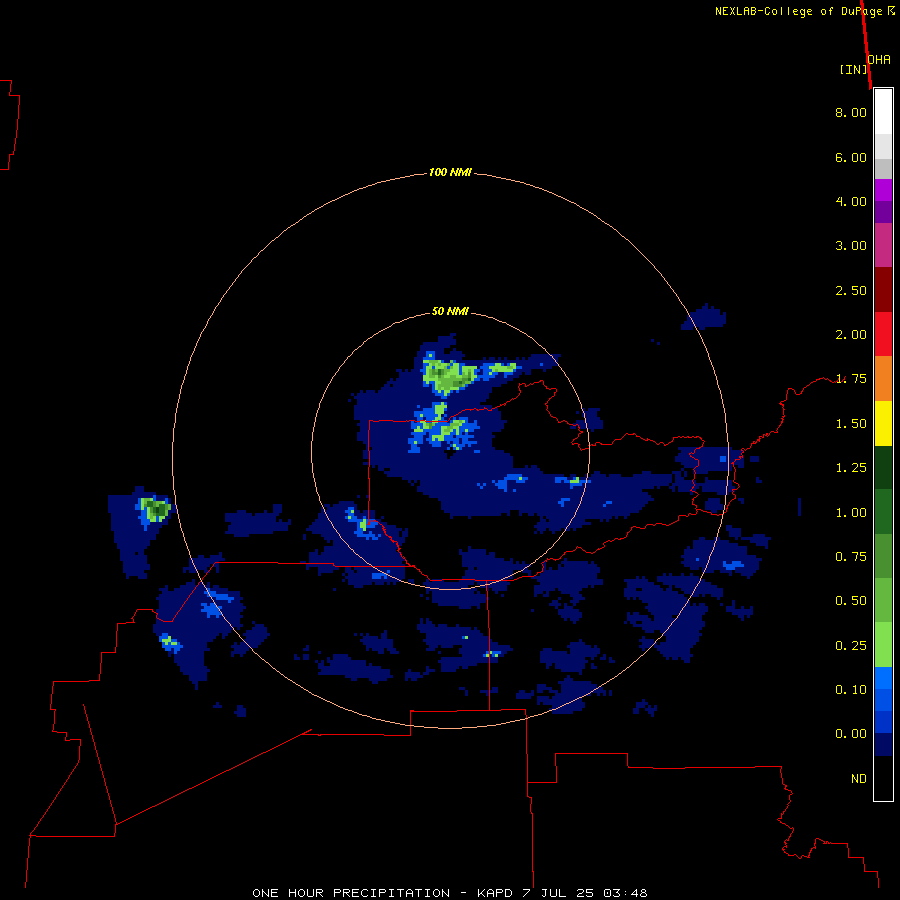Select the 0.10 legend value
900x900 pixels.
[851, 690]
